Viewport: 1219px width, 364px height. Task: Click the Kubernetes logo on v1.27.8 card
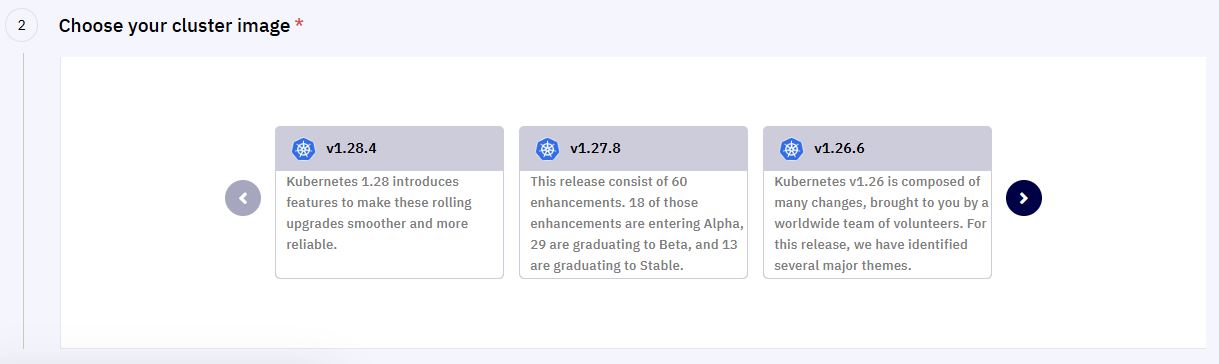click(x=547, y=149)
